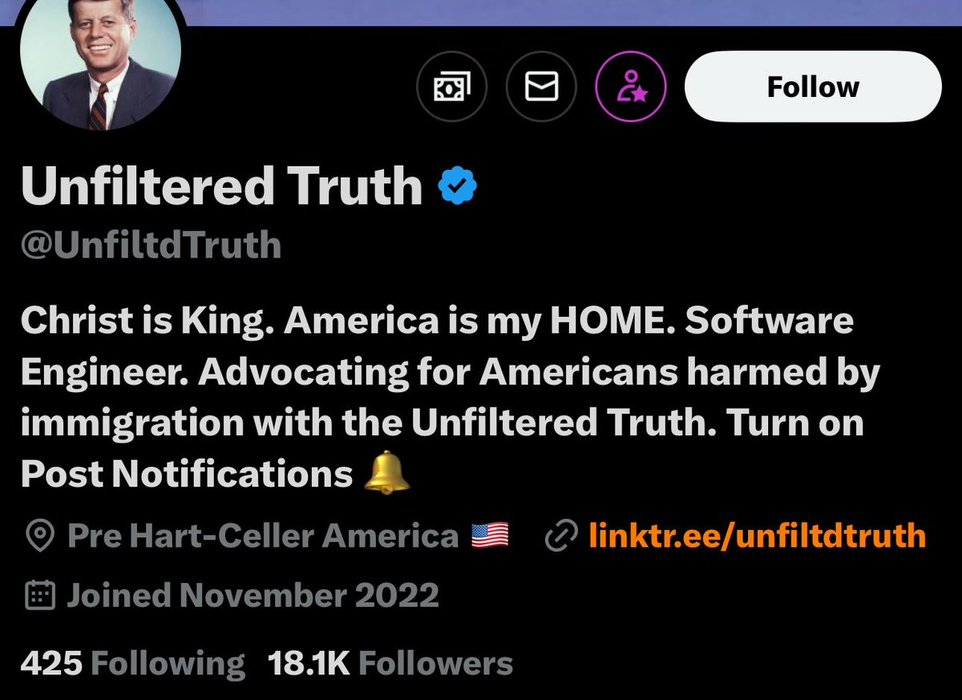Image resolution: width=962 pixels, height=700 pixels.
Task: Select the @UnfiltdTruth handle
Action: click(x=150, y=245)
